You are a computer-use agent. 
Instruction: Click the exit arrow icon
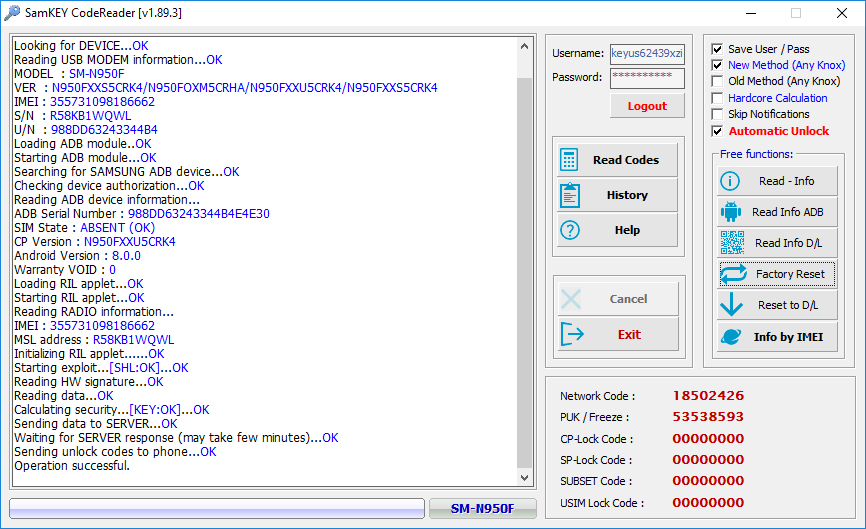572,334
